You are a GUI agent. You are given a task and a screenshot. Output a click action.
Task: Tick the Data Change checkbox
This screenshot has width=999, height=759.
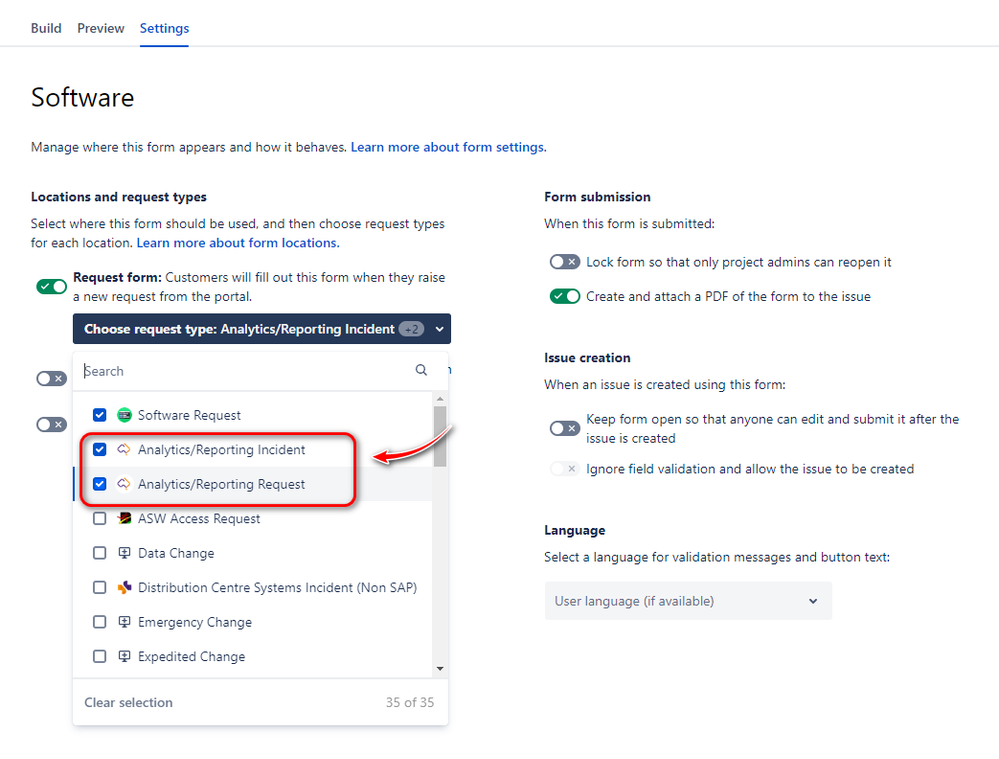[x=99, y=553]
